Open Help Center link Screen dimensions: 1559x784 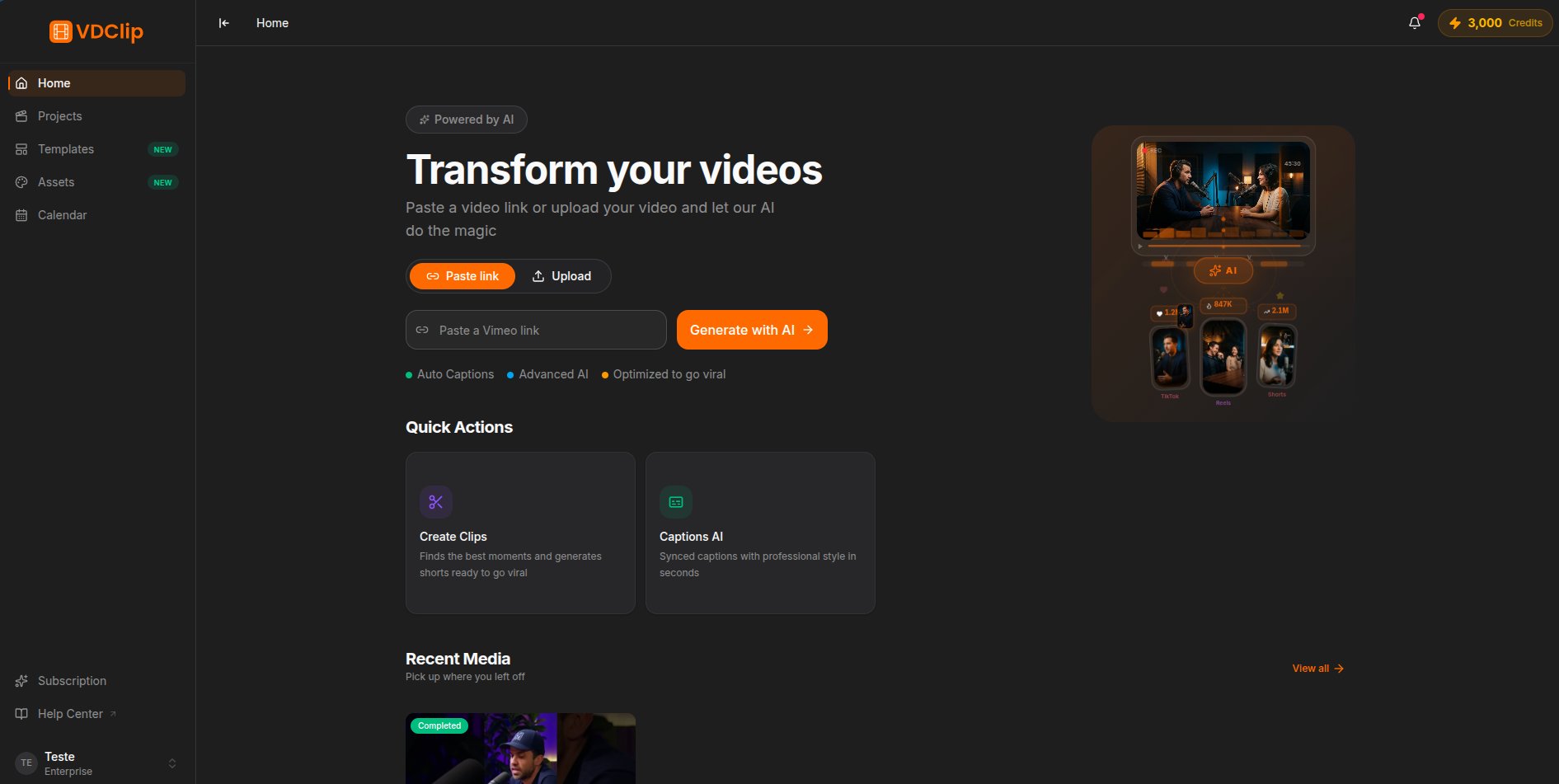96,714
